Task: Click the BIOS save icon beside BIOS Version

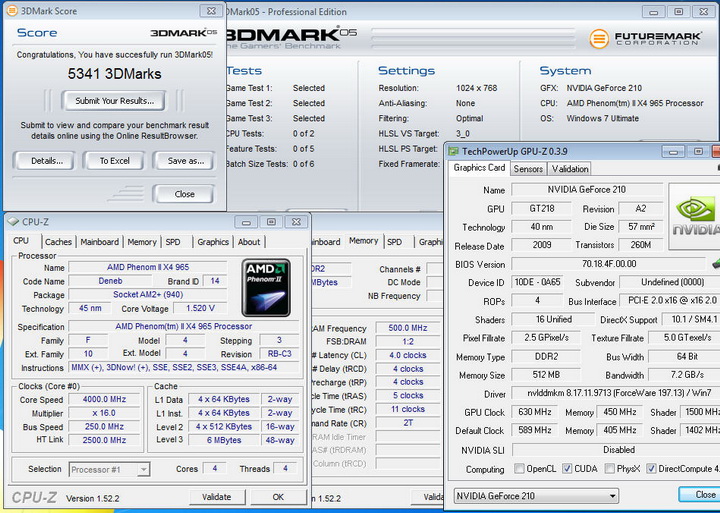Action: pyautogui.click(x=714, y=264)
